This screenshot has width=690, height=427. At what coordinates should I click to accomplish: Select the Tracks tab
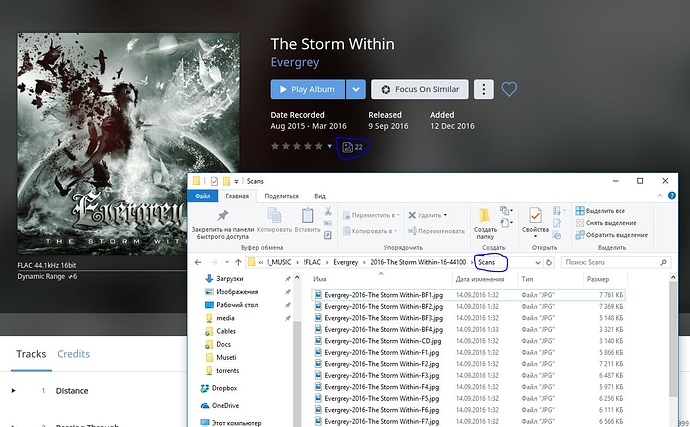point(31,354)
